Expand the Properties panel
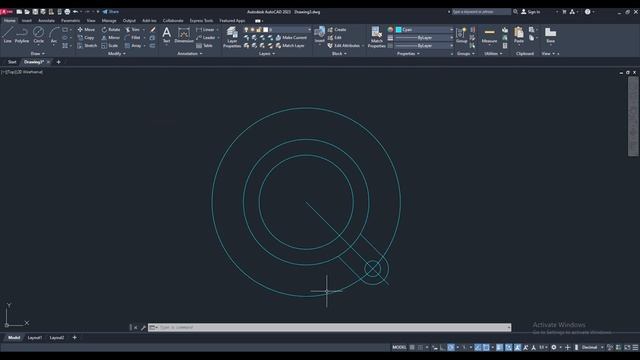 point(408,53)
